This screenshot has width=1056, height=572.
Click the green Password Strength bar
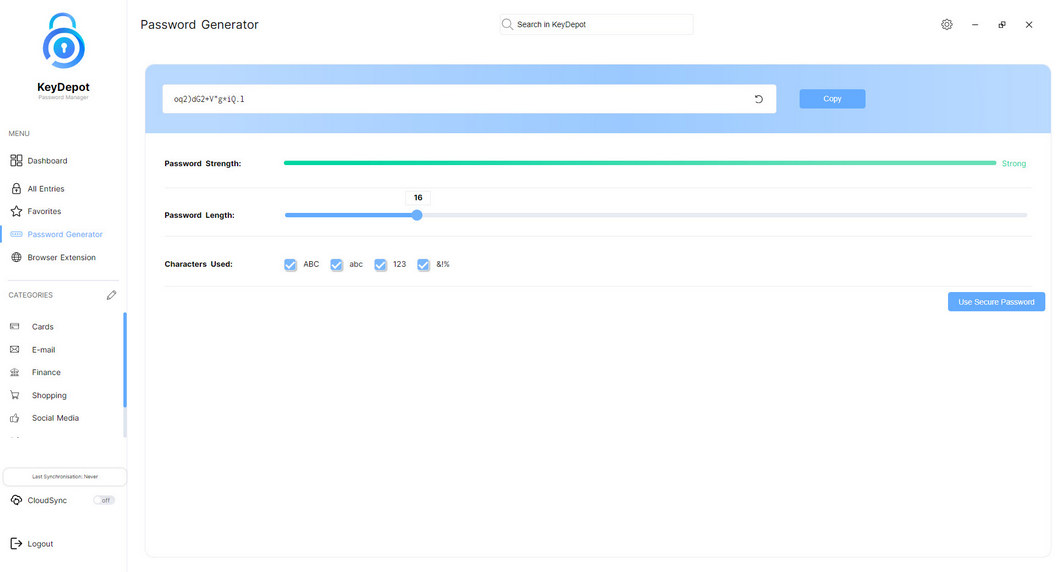point(640,163)
